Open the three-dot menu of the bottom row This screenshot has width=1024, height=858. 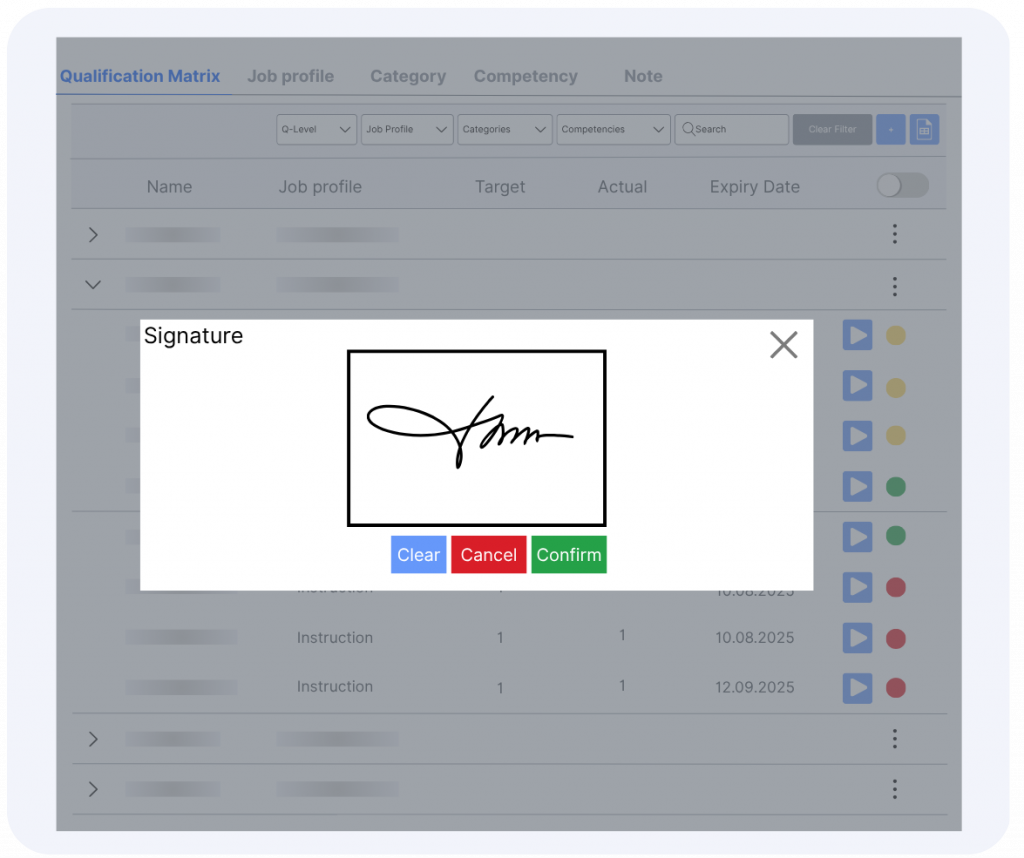tap(894, 790)
